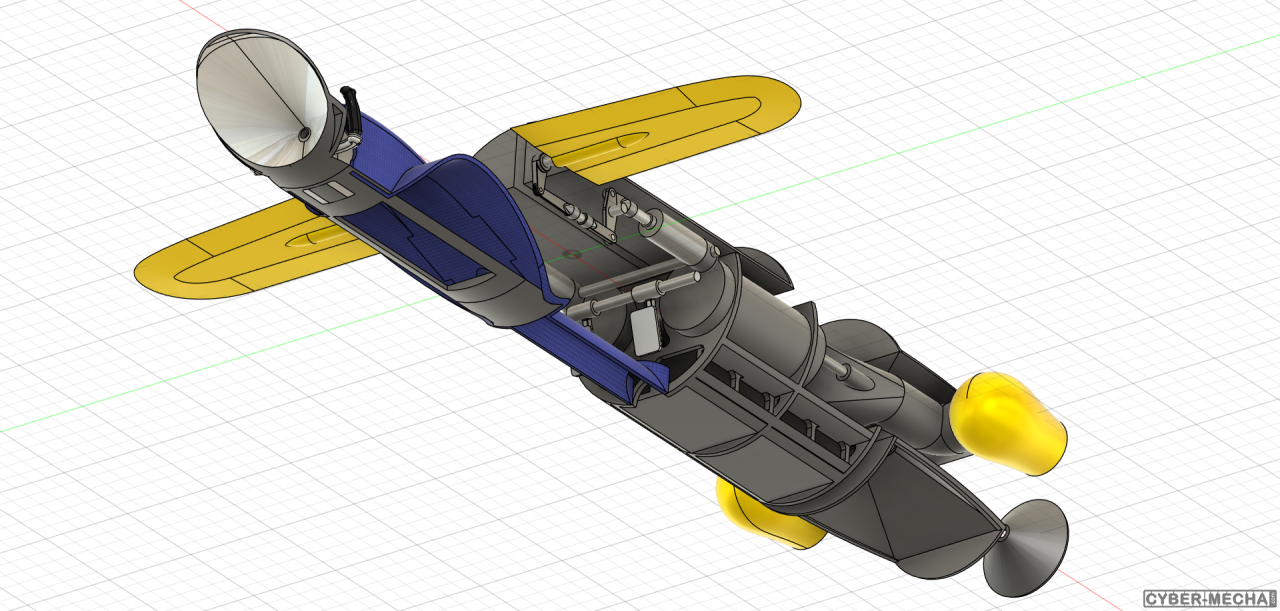Click the black handle beside the nose cone
The image size is (1280, 611).
point(352,101)
